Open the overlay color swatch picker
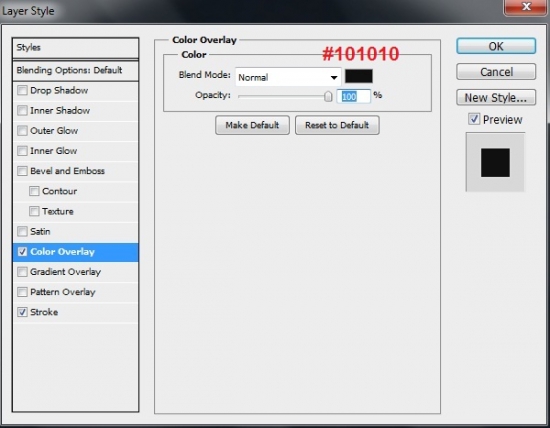The width and height of the screenshot is (550, 428). pyautogui.click(x=358, y=76)
